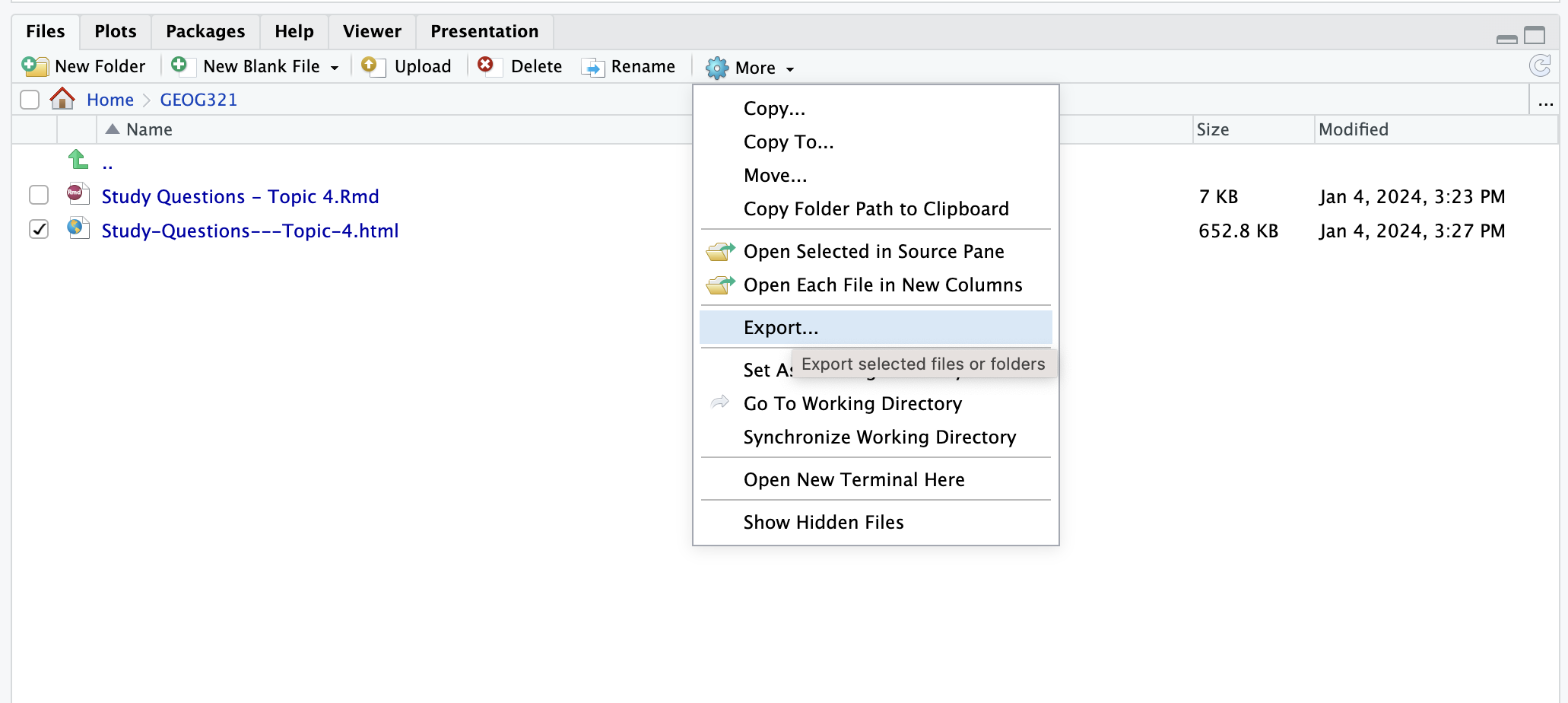Open the New Blank File dropdown arrow
Viewport: 1568px width, 703px height.
coord(335,67)
